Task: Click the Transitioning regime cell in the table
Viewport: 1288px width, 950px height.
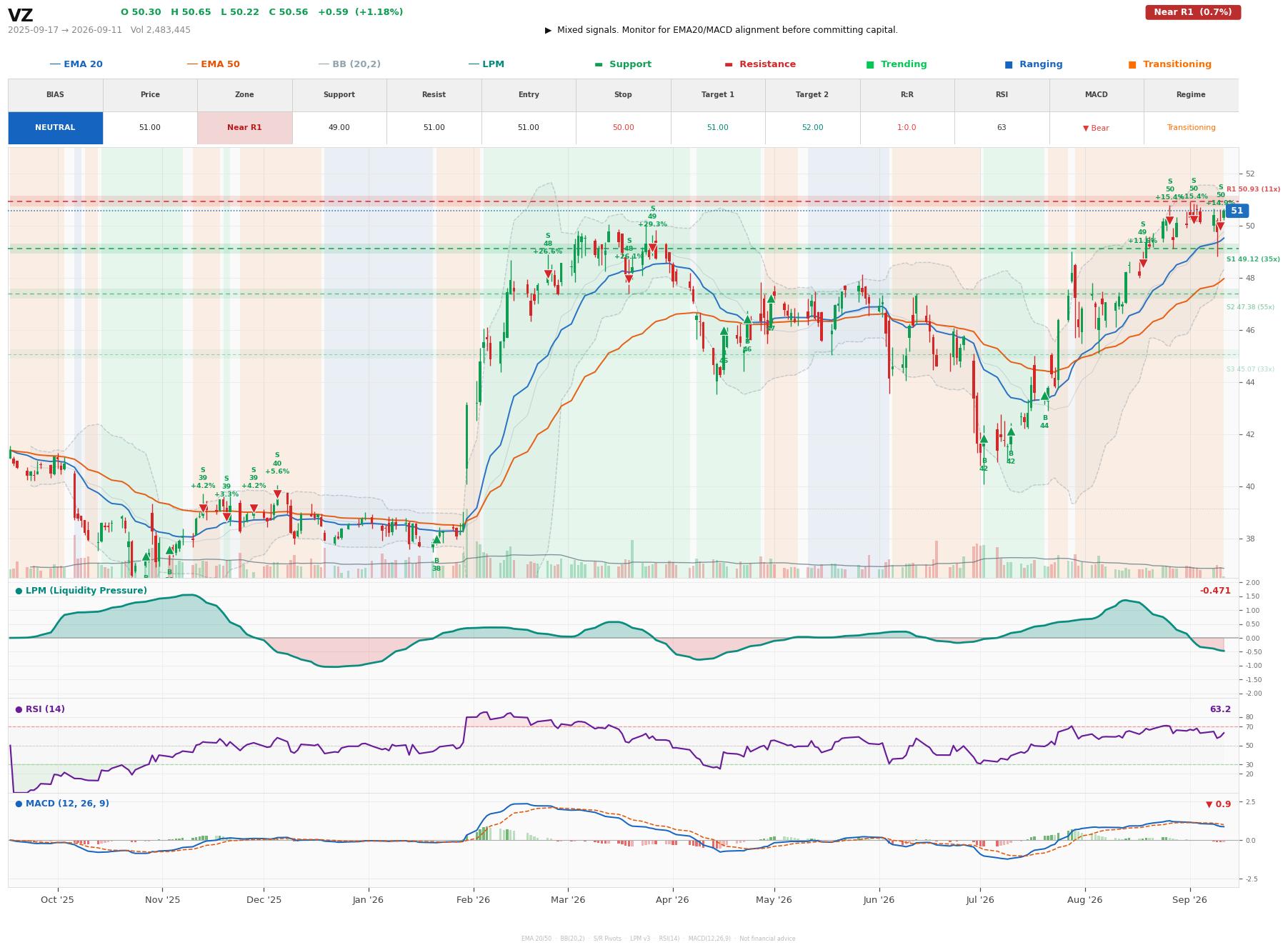Action: coord(1191,128)
